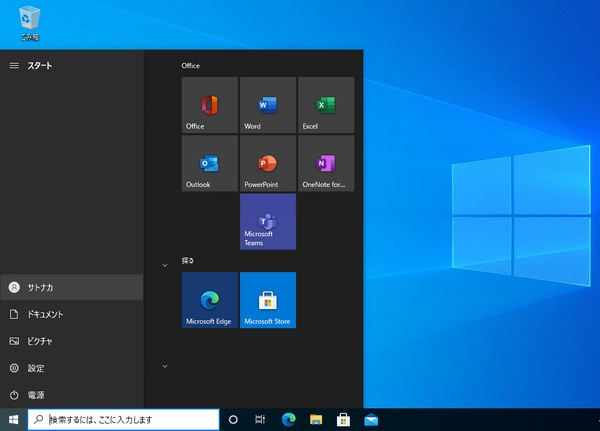Click the スタート label
Screen dimensions: 600x431
coord(40,65)
